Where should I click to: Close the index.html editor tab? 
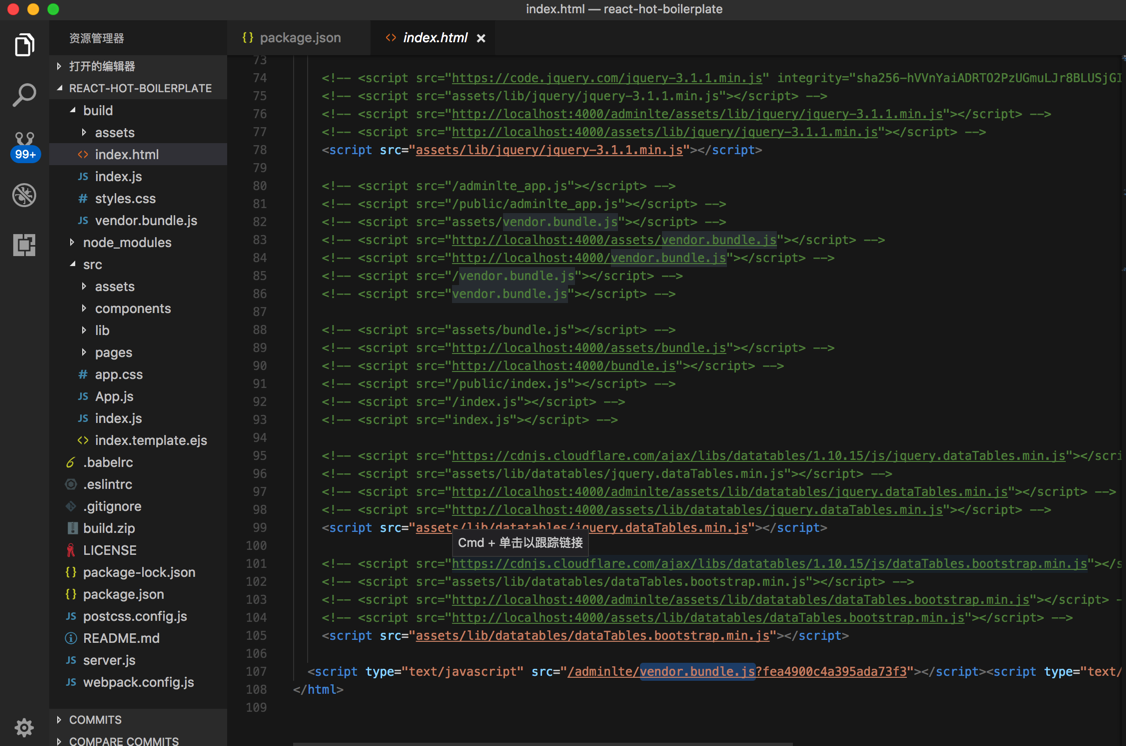(x=481, y=38)
